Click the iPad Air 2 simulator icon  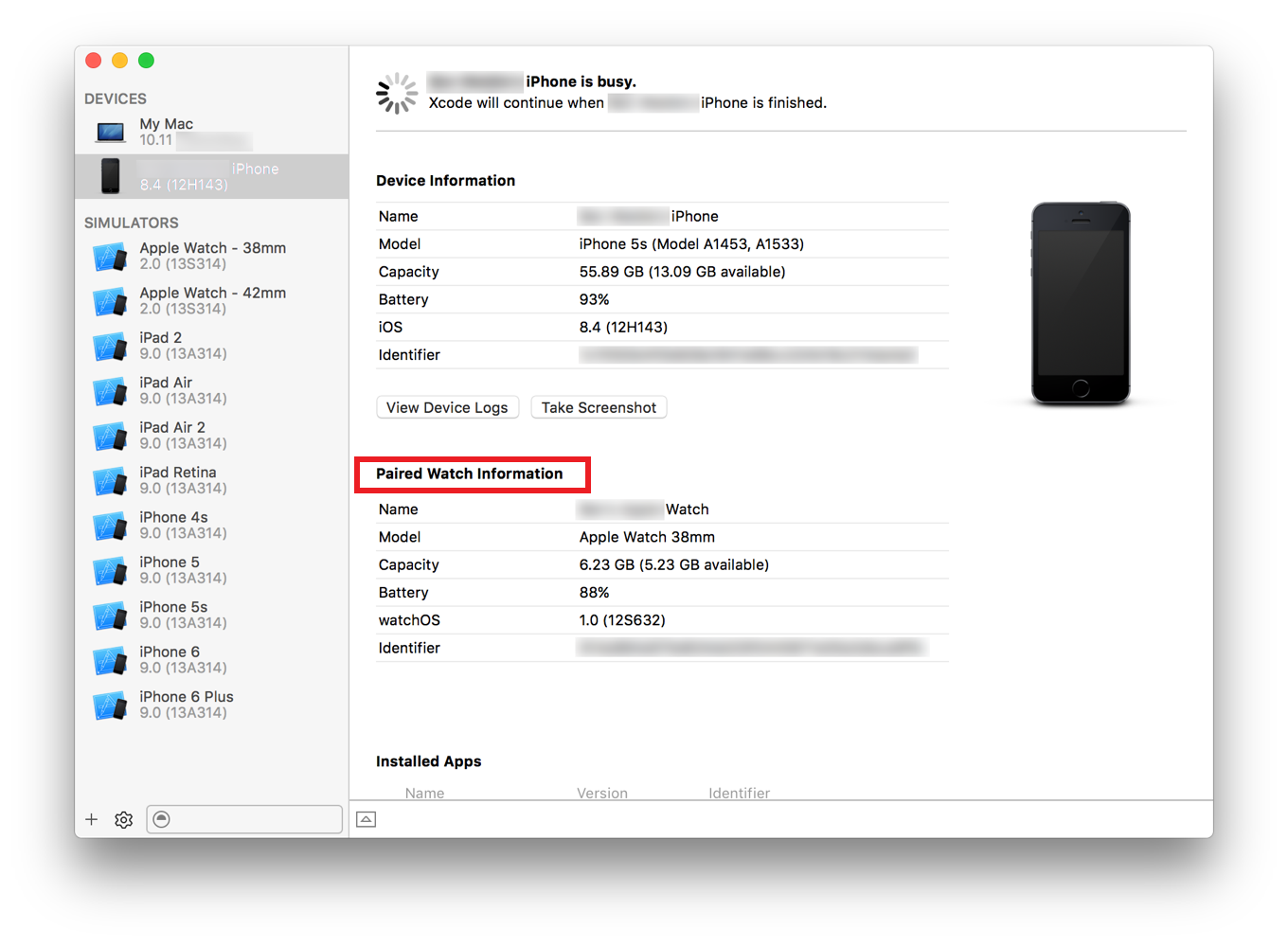pyautogui.click(x=111, y=436)
